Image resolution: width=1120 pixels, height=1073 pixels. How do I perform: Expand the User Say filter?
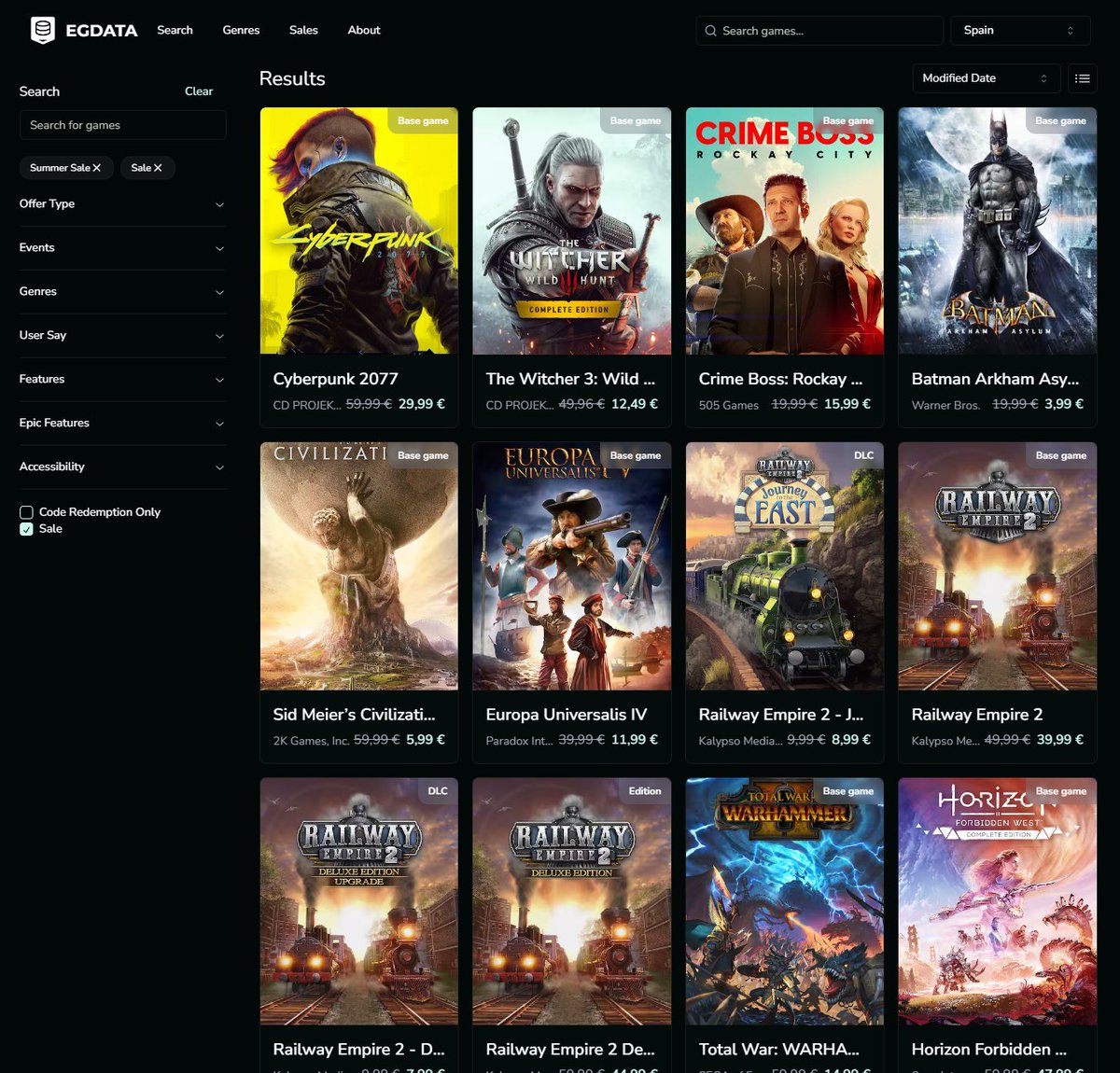point(122,336)
